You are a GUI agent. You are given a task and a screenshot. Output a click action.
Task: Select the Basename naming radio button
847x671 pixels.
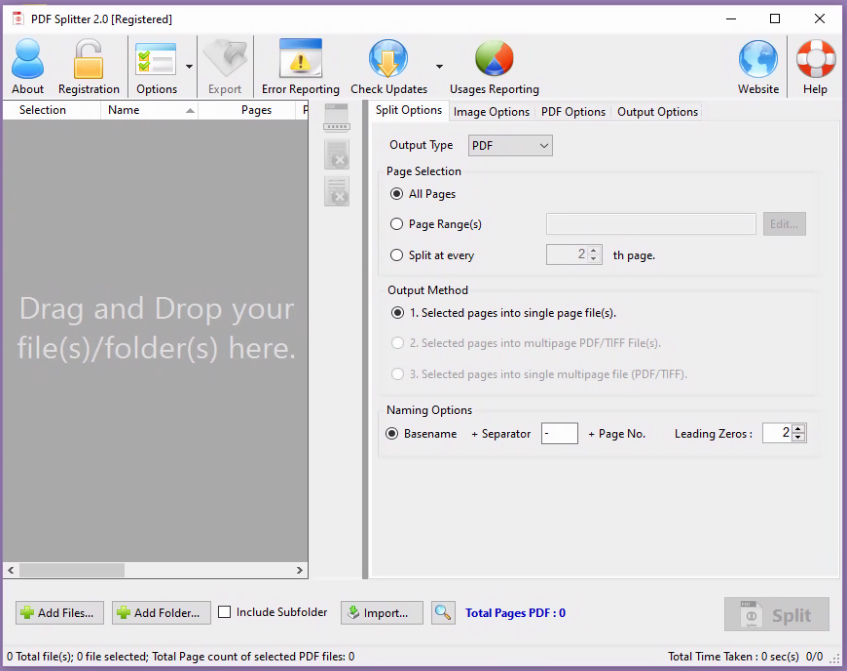(x=392, y=433)
